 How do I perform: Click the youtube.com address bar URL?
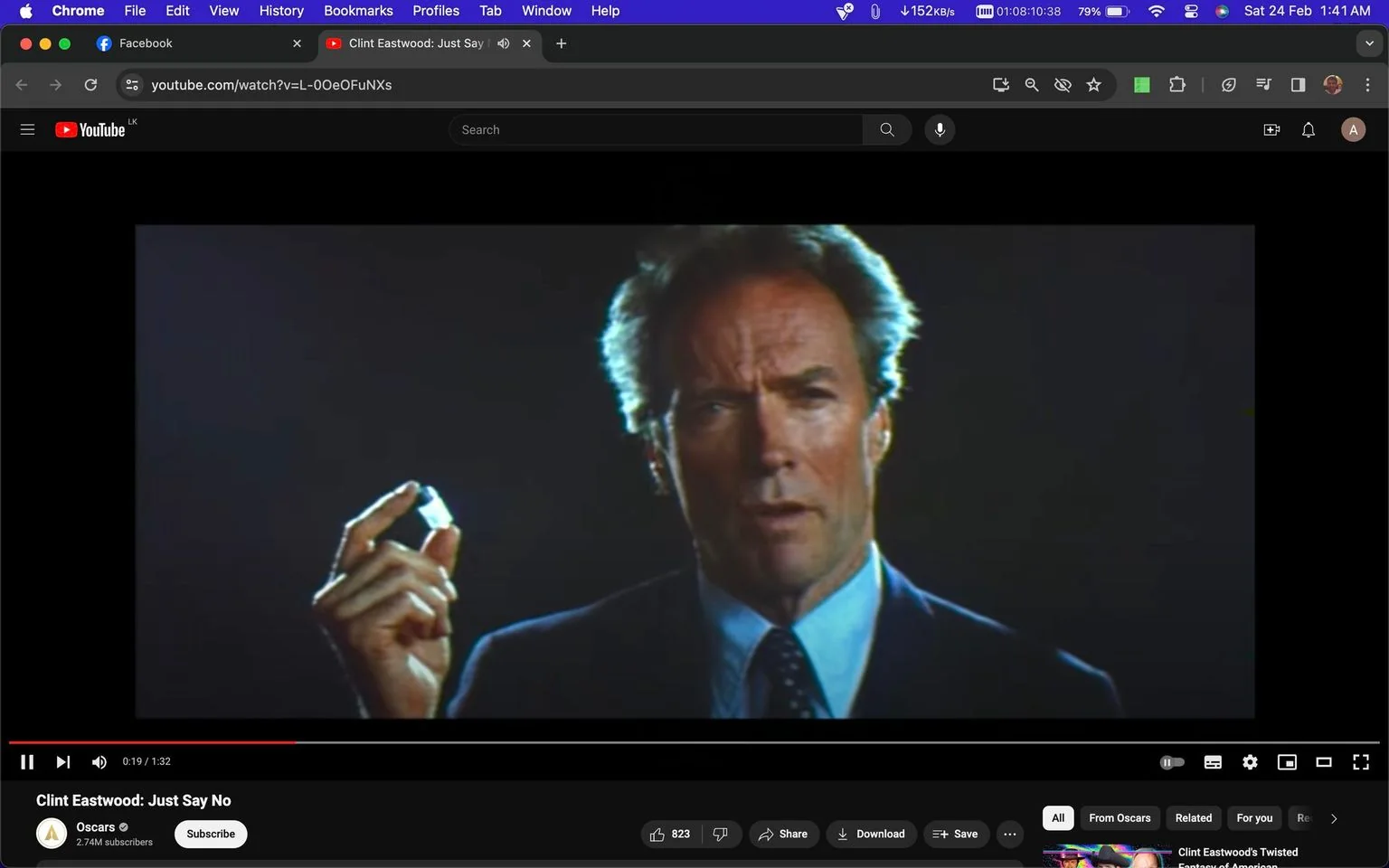click(x=271, y=85)
